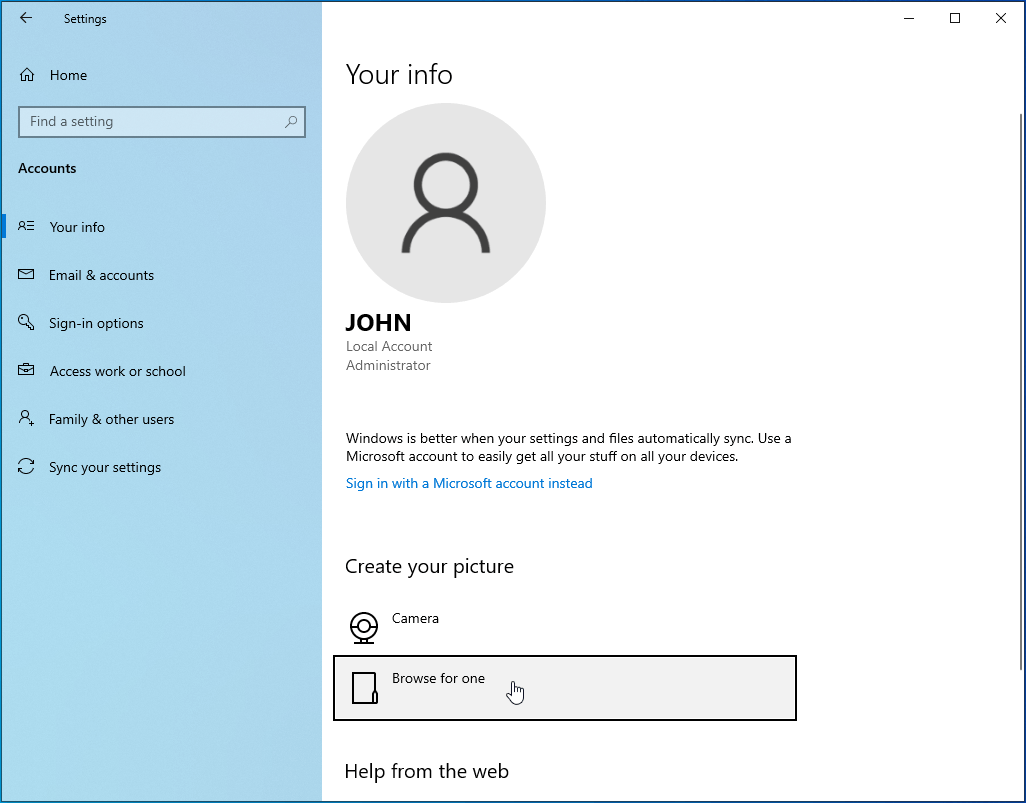Sign in with a Microsoft account instead
1026x803 pixels.
tap(469, 483)
